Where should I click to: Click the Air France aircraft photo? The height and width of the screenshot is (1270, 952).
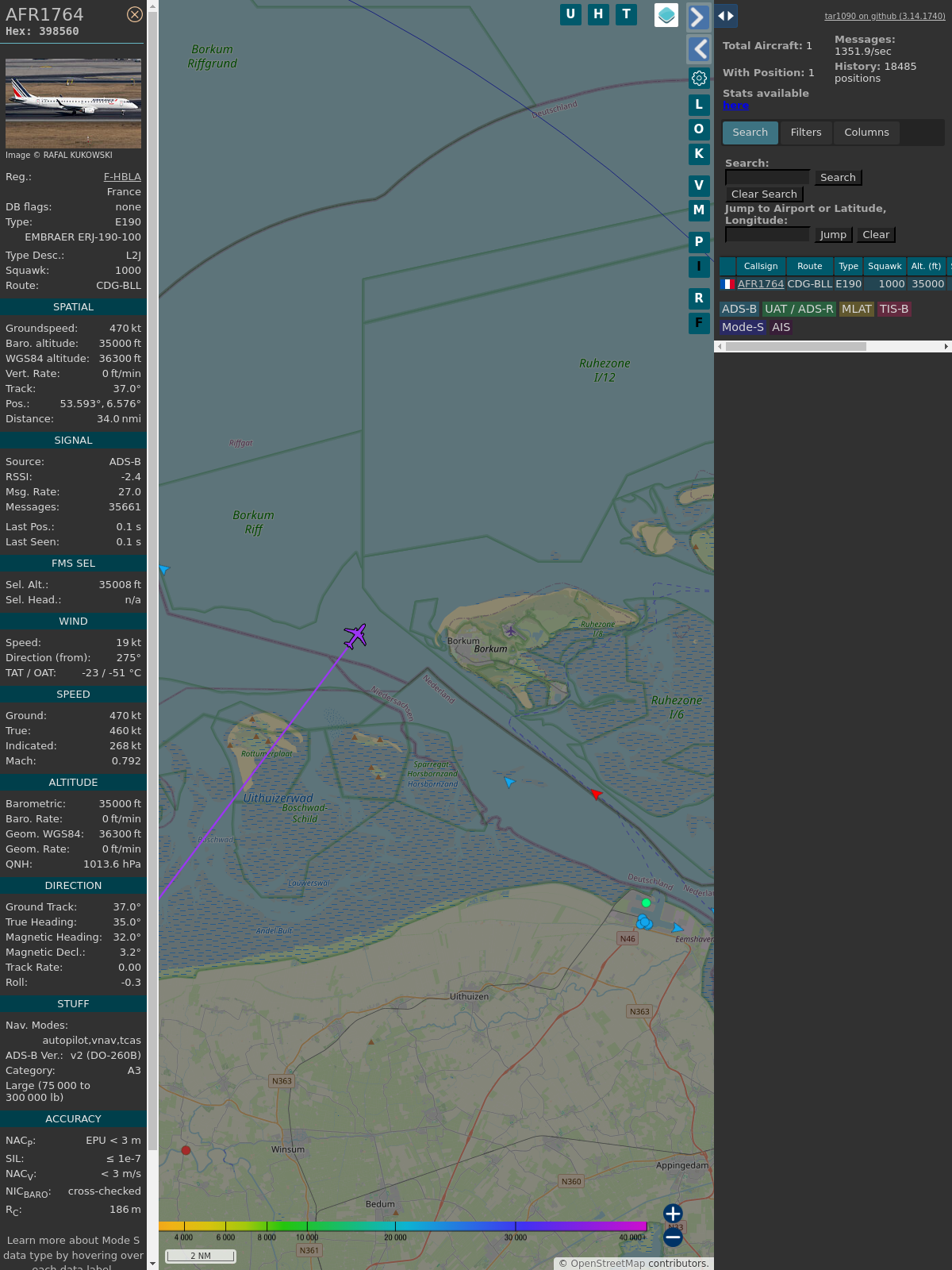[x=73, y=103]
